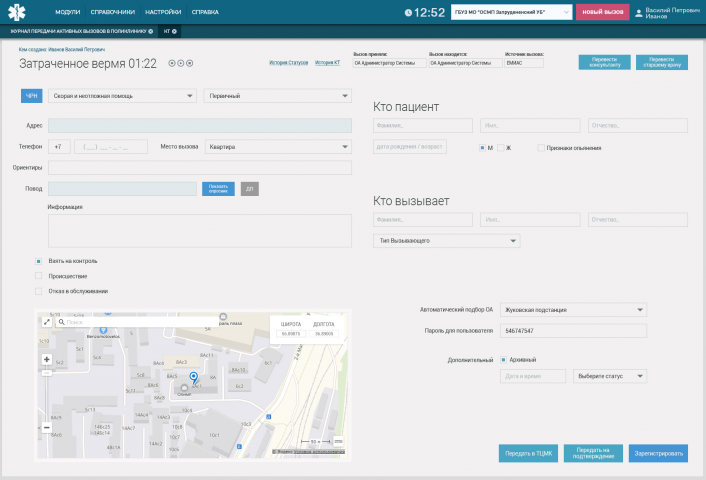Click the blue location pin on map

(194, 378)
